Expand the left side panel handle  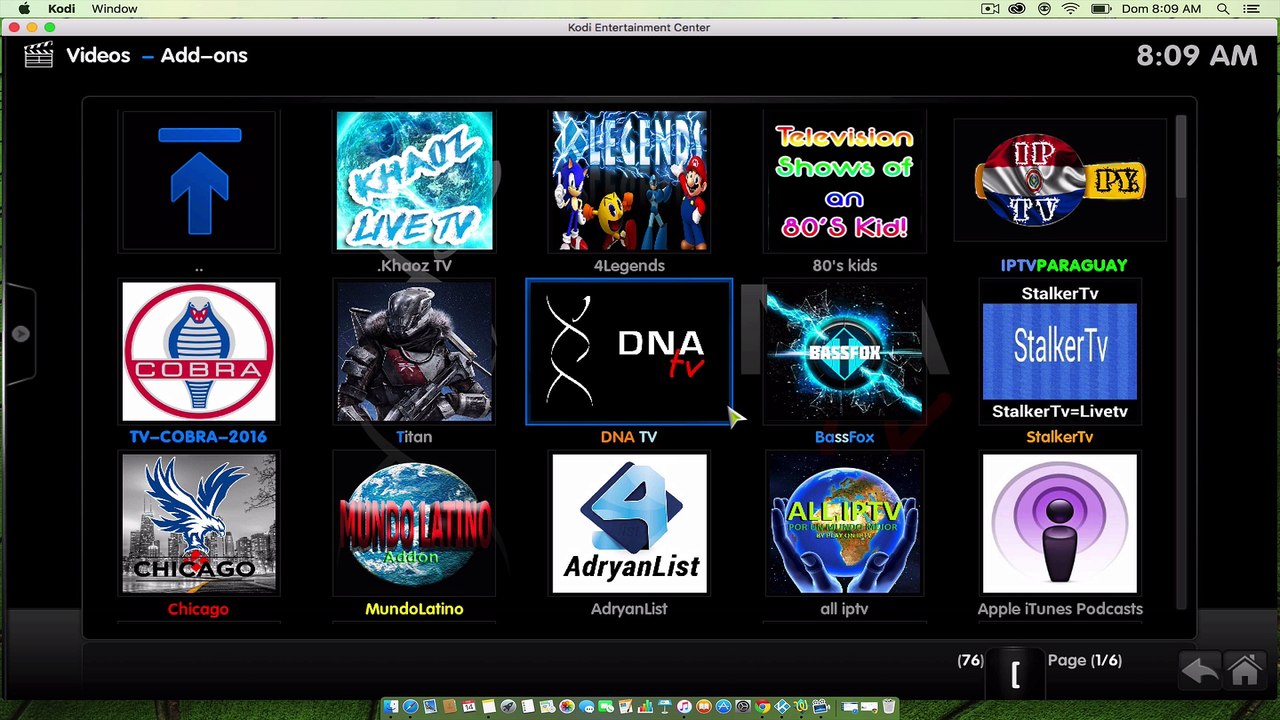click(20, 334)
